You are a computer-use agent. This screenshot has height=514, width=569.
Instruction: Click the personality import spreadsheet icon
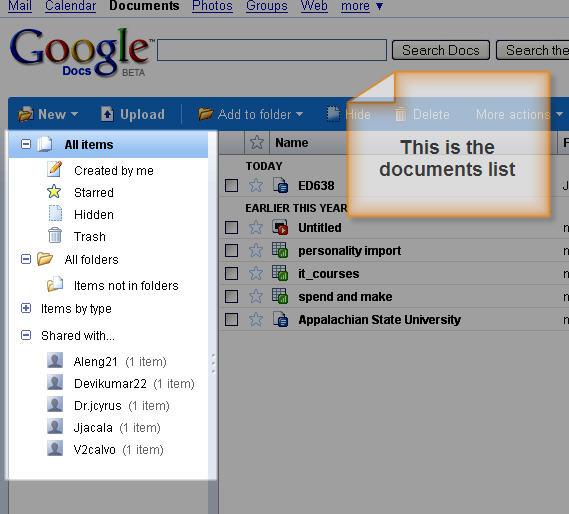280,250
